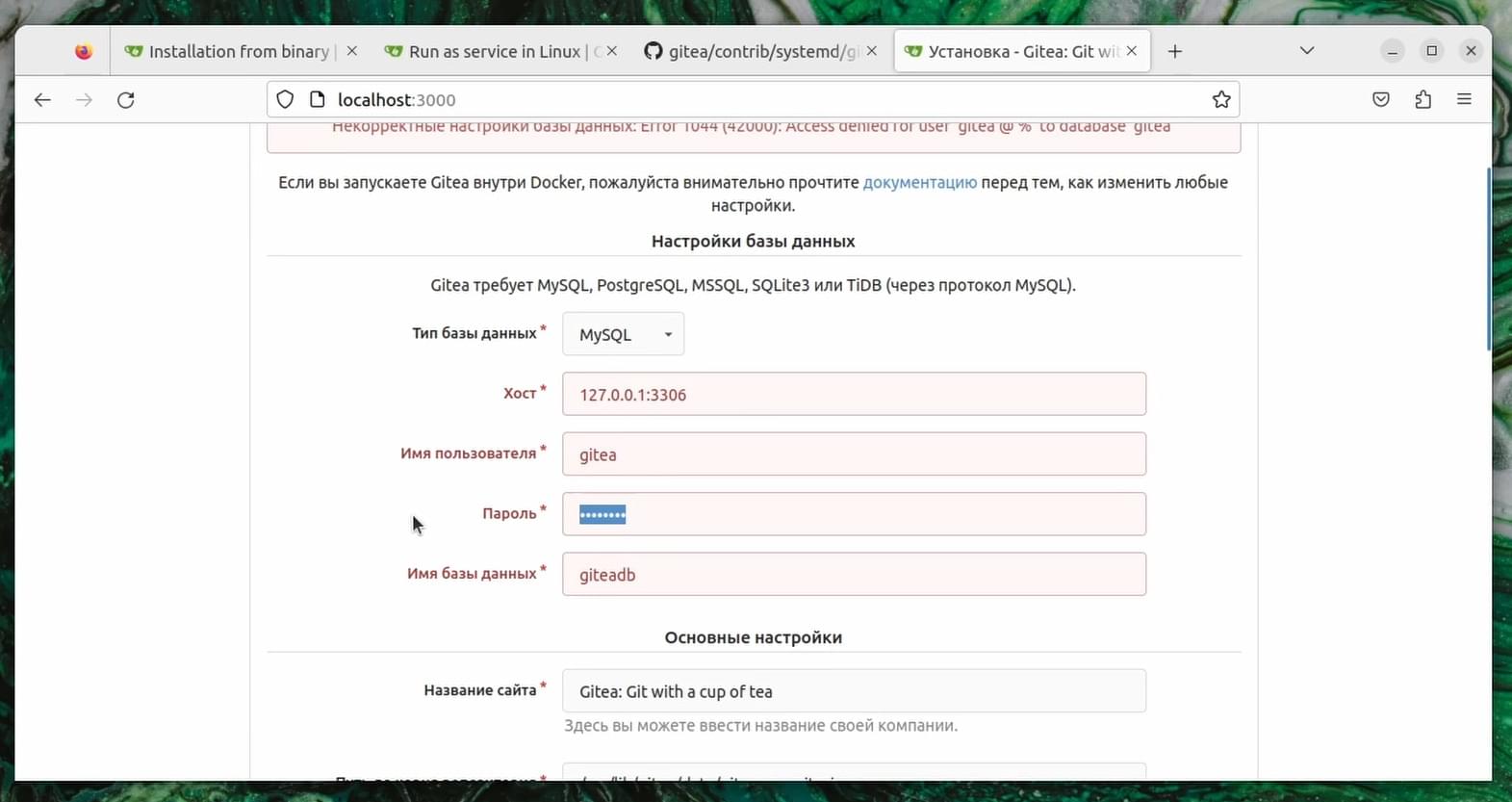Screen dimensions: 1512x802
Task: Click the Gitea требует MySQL description text
Action: [x=754, y=286]
